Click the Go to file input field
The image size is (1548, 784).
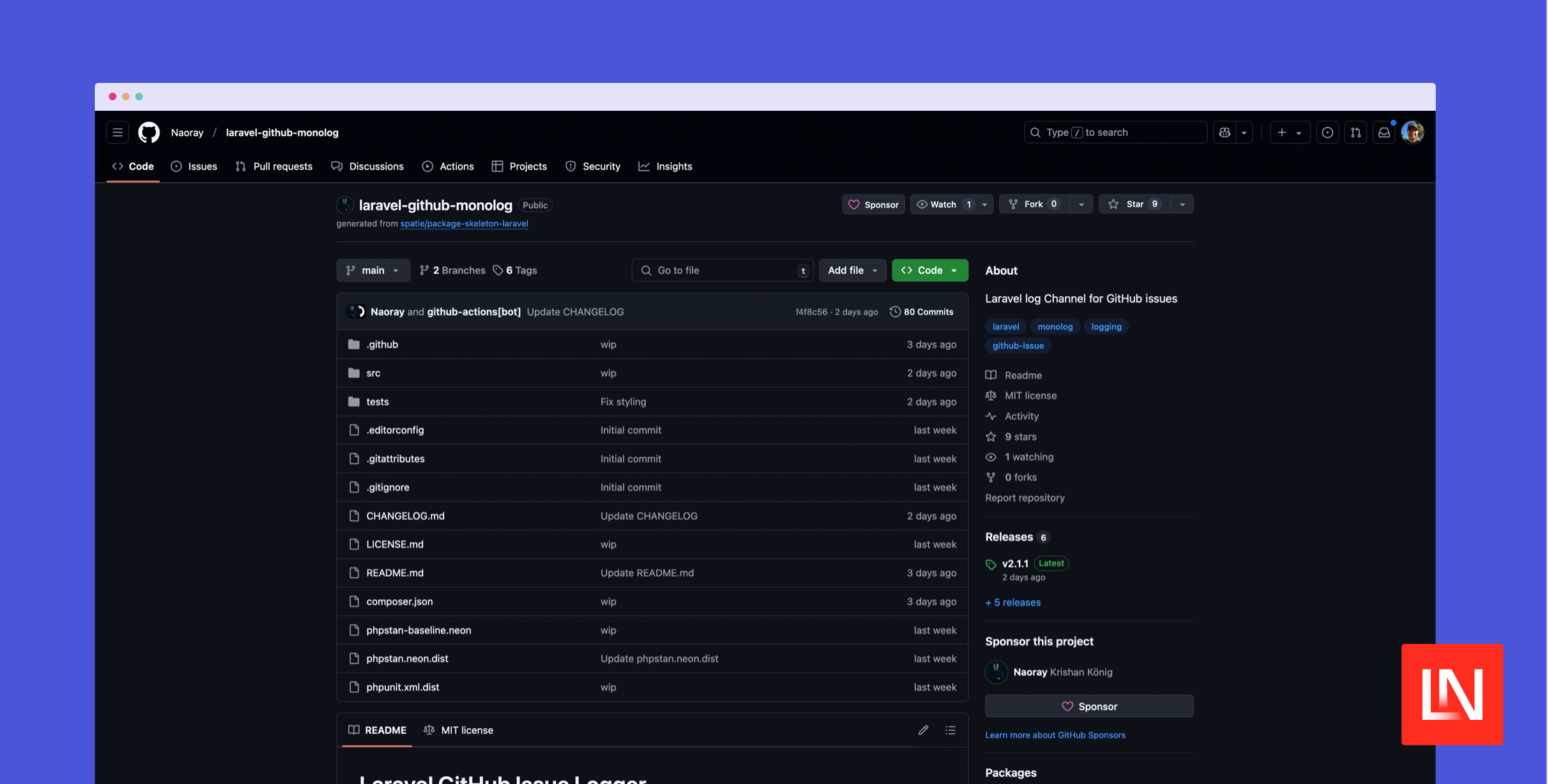click(x=722, y=270)
